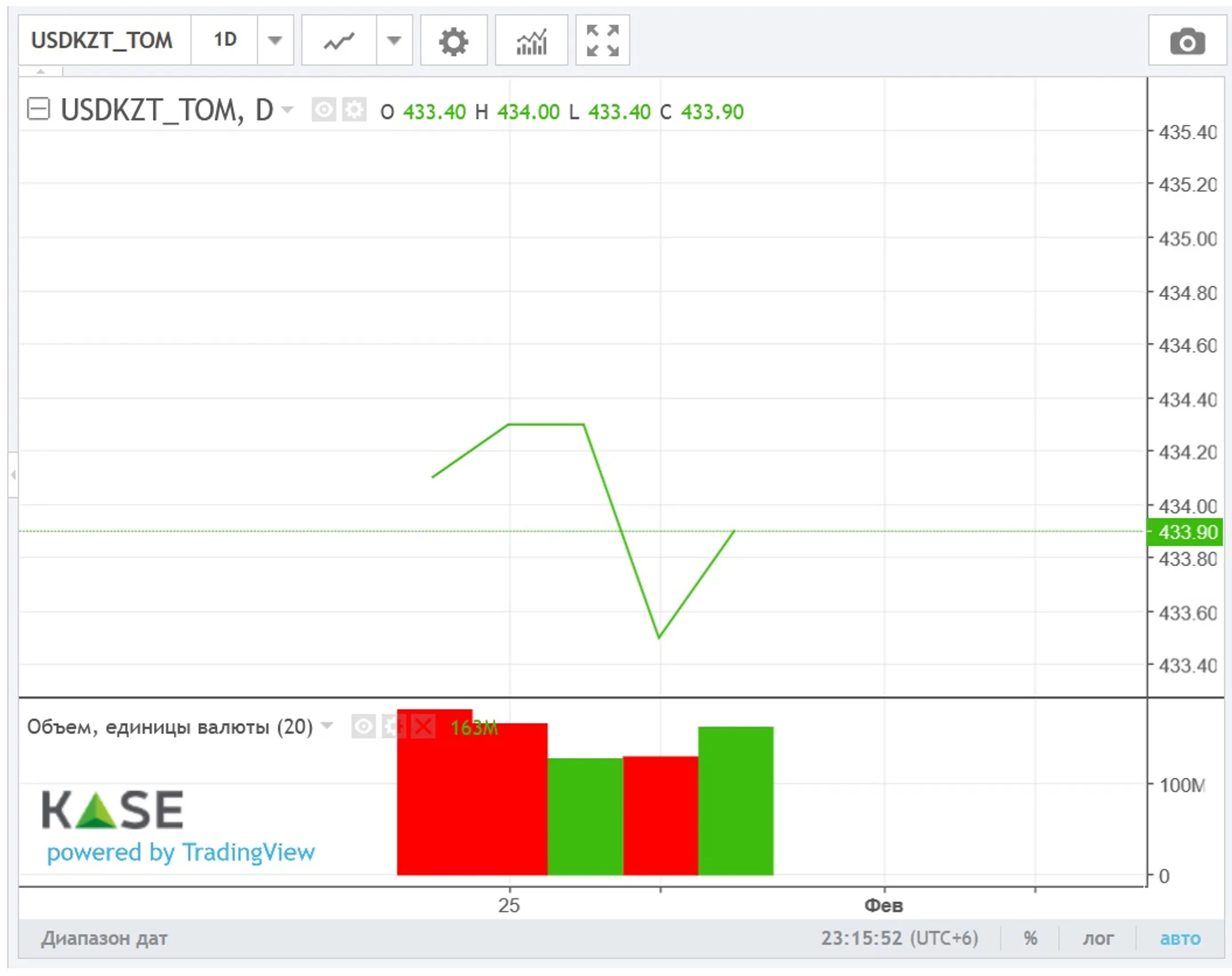Remove the volume indicator with X icon

pyautogui.click(x=423, y=726)
